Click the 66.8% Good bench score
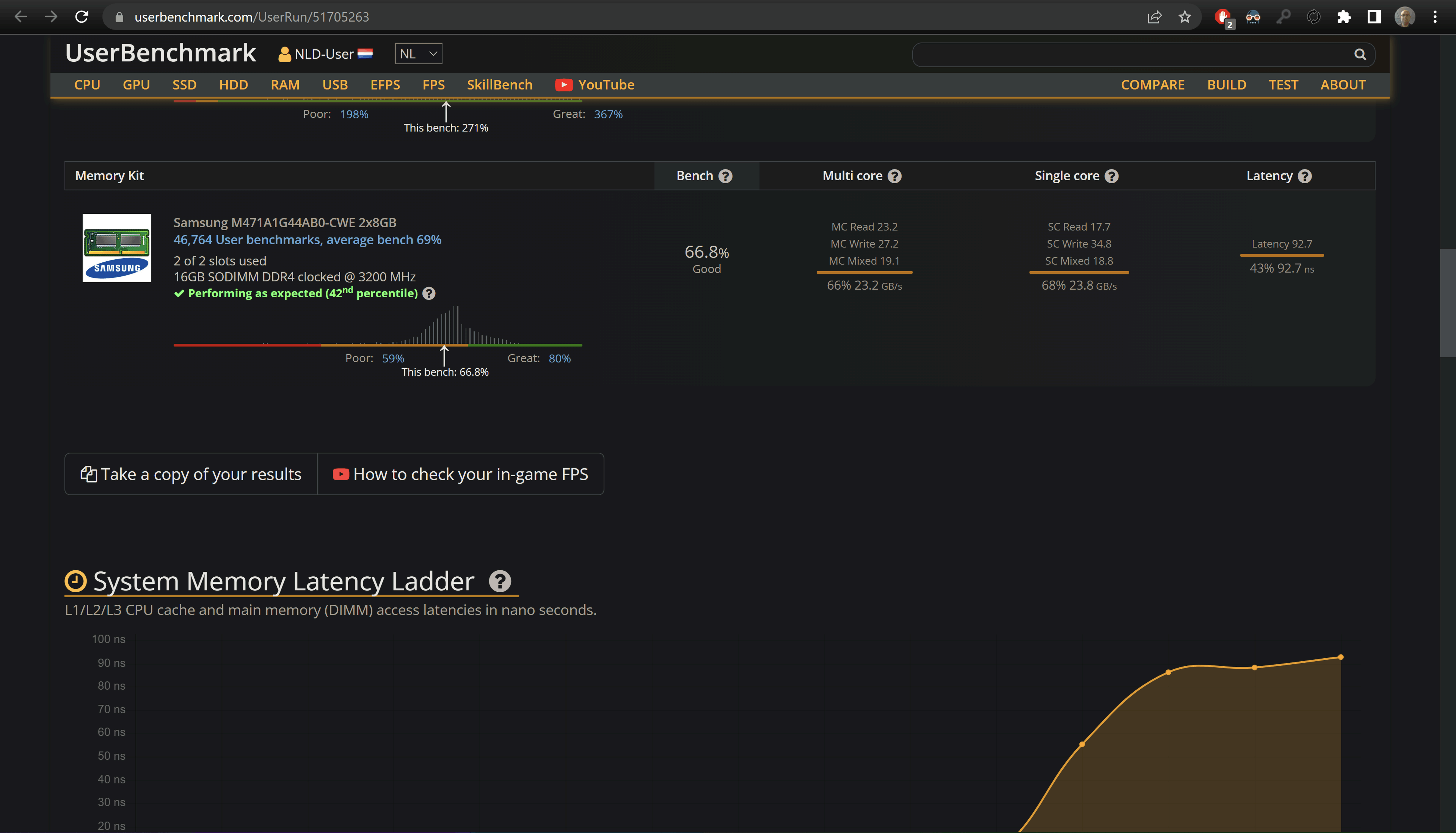1456x833 pixels. pyautogui.click(x=707, y=259)
